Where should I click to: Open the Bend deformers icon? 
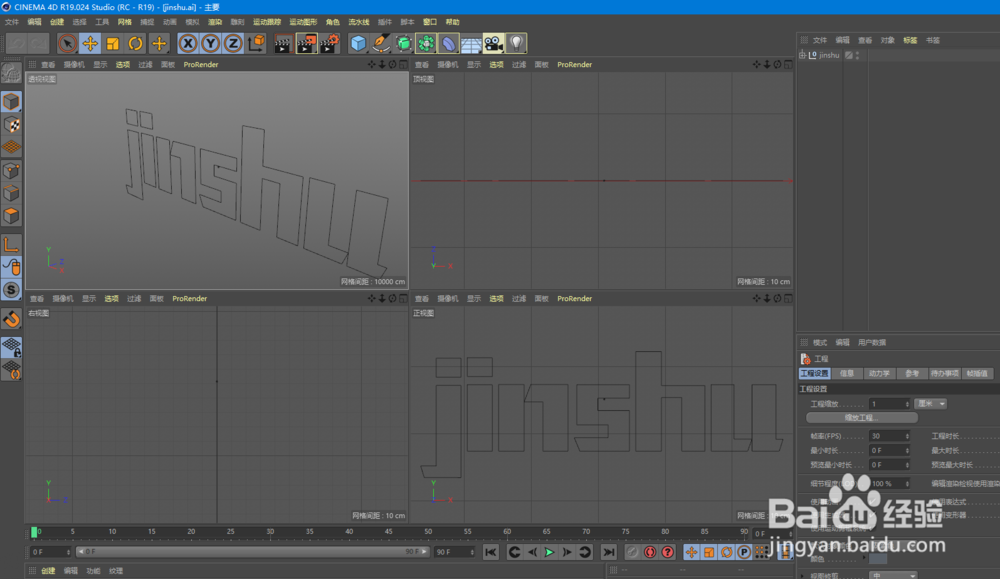point(449,43)
